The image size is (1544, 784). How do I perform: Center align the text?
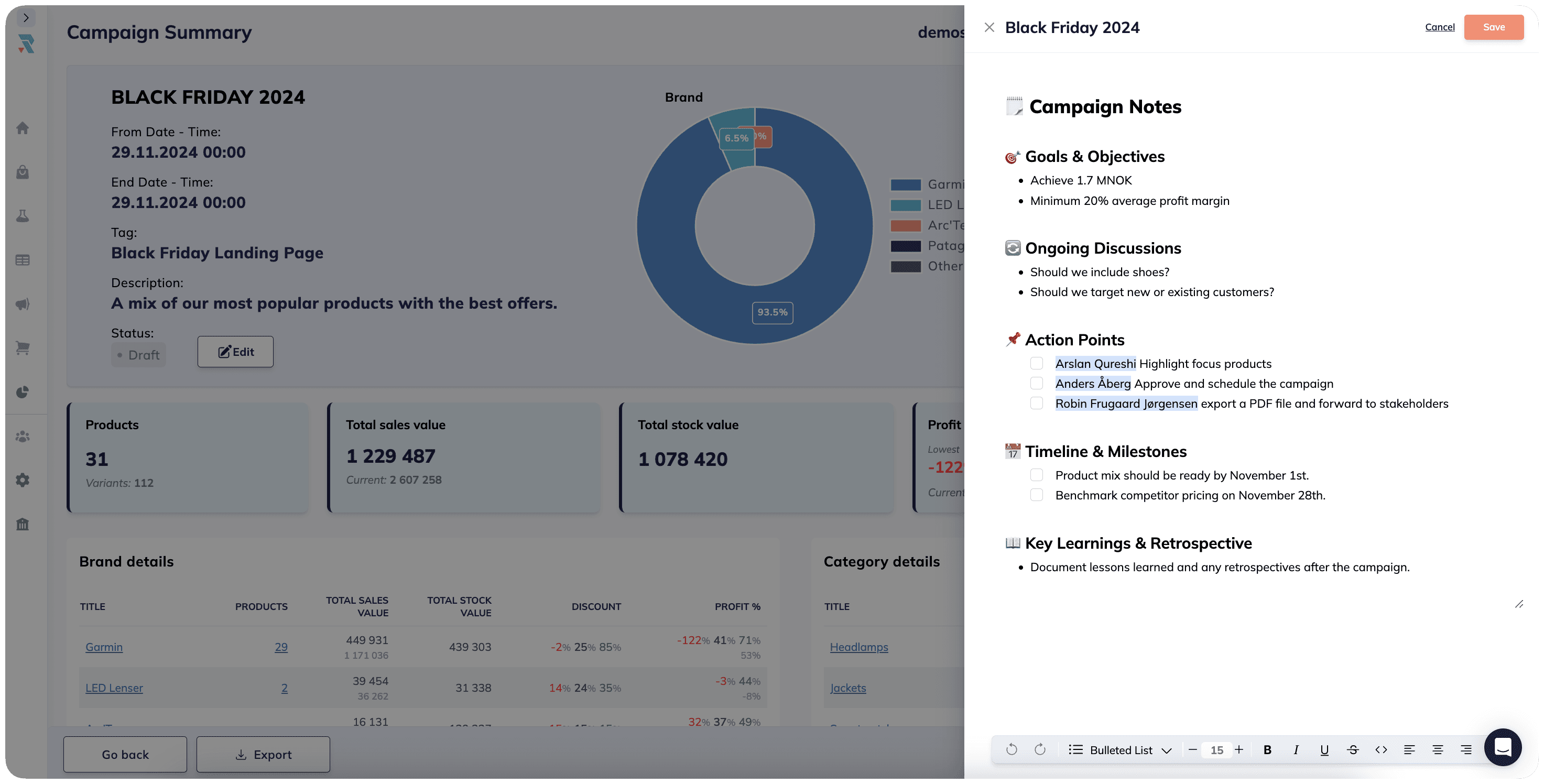coord(1437,750)
